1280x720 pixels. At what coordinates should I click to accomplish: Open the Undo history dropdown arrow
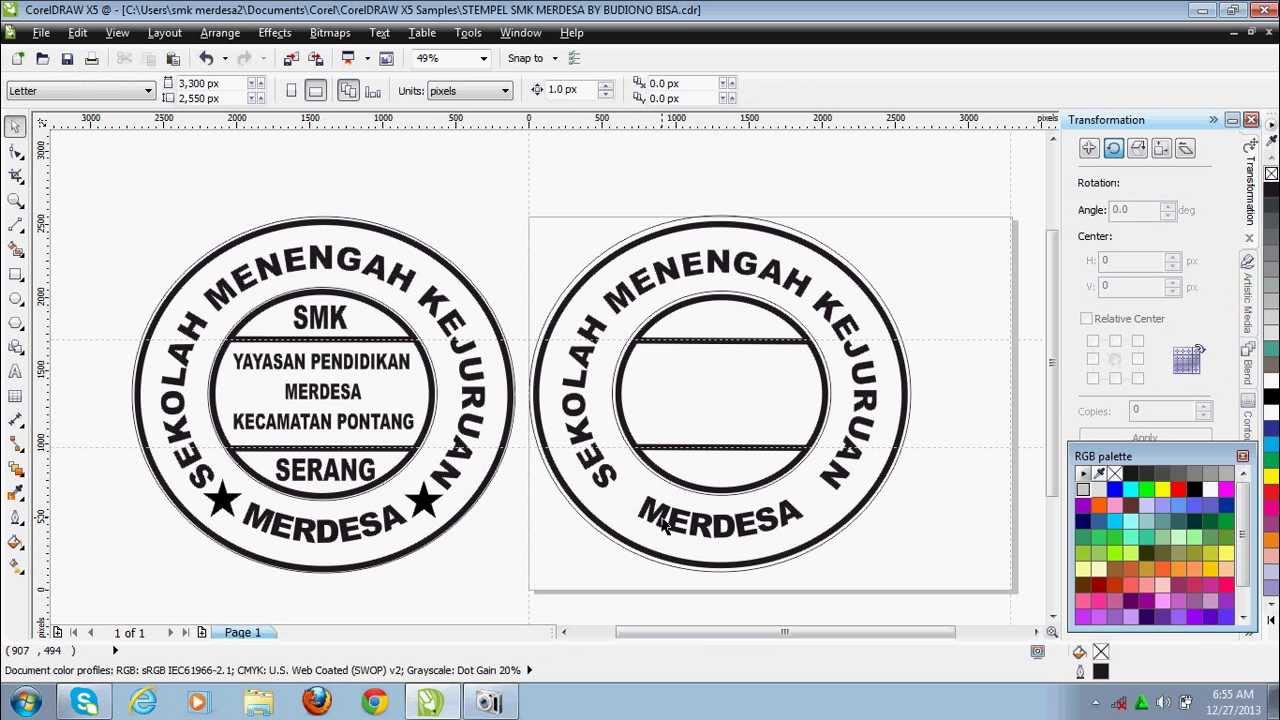pyautogui.click(x=224, y=58)
